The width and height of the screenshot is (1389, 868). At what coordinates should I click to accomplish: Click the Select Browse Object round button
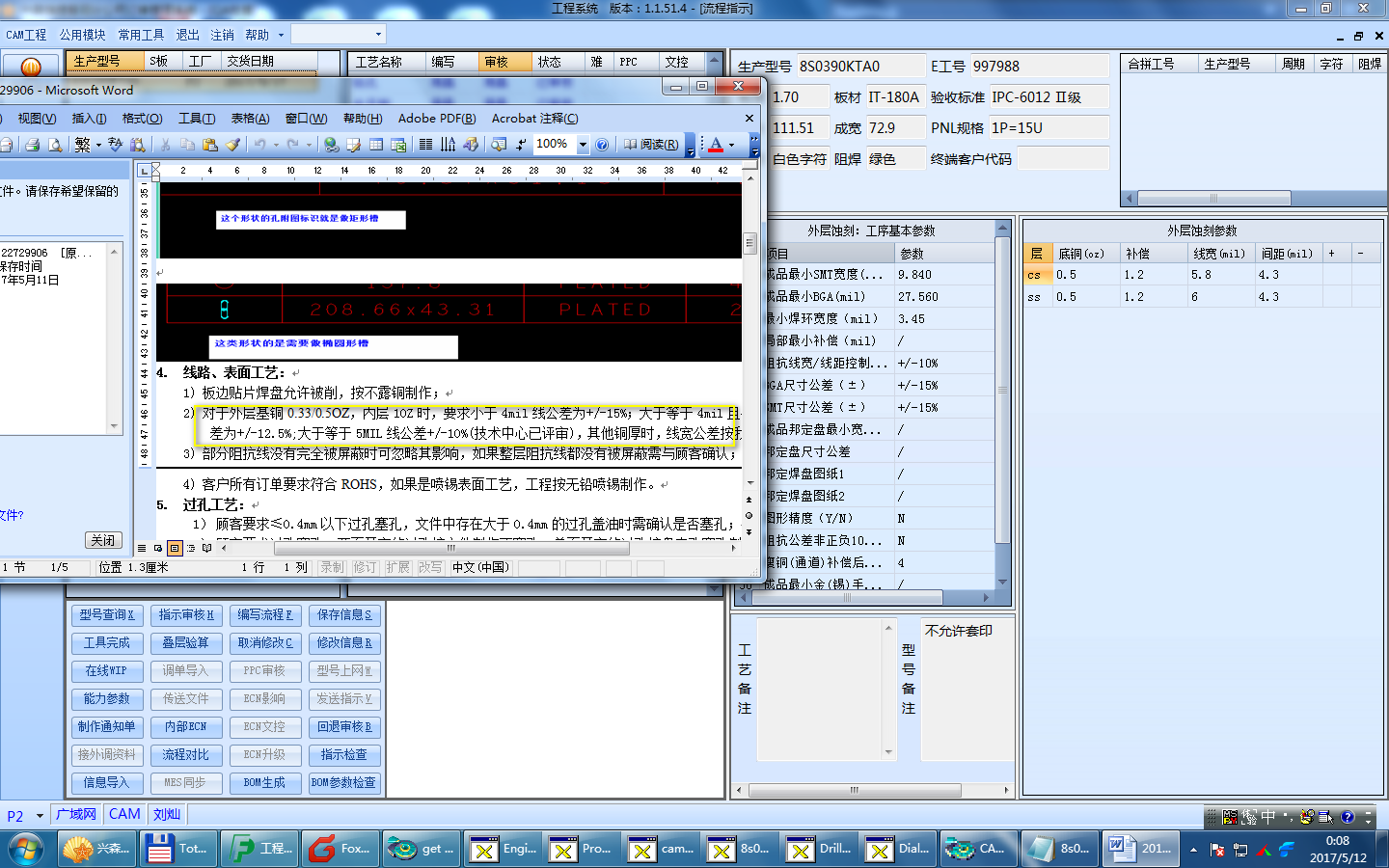pos(749,515)
